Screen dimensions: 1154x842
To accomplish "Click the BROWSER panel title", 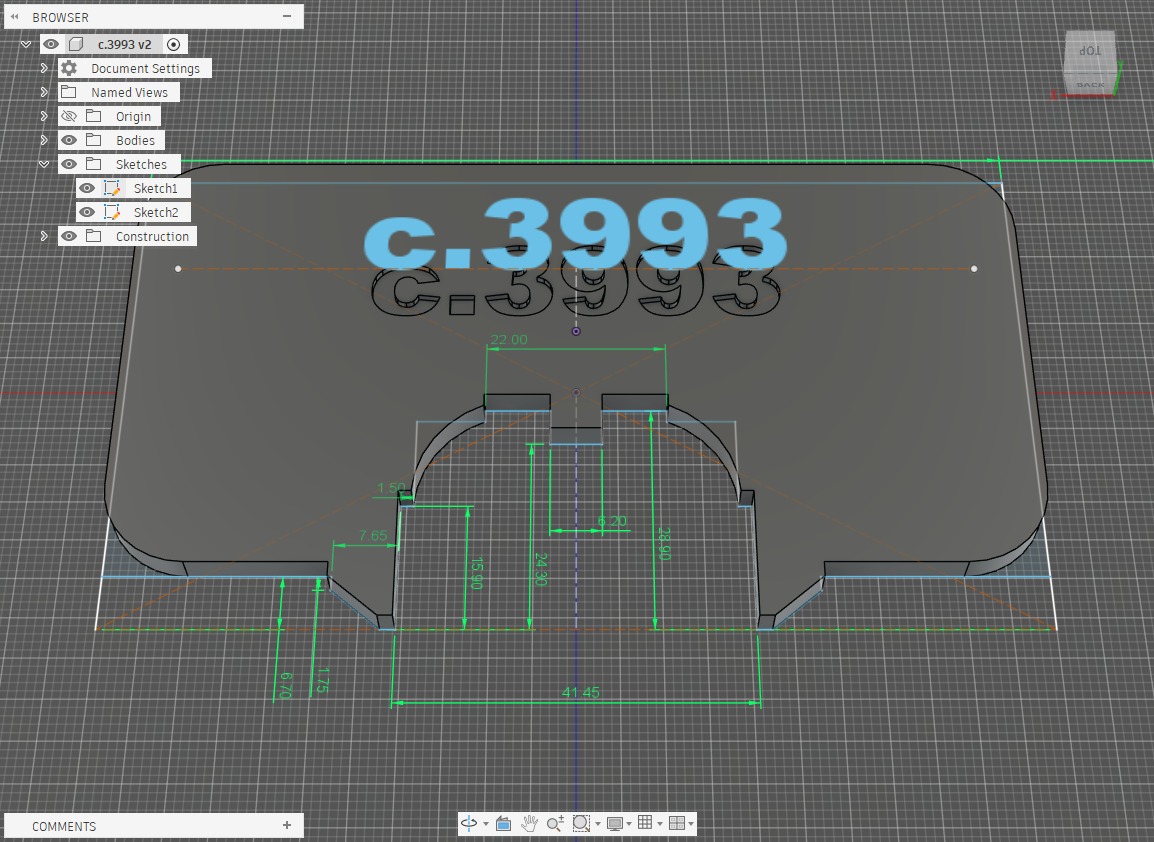I will [60, 17].
